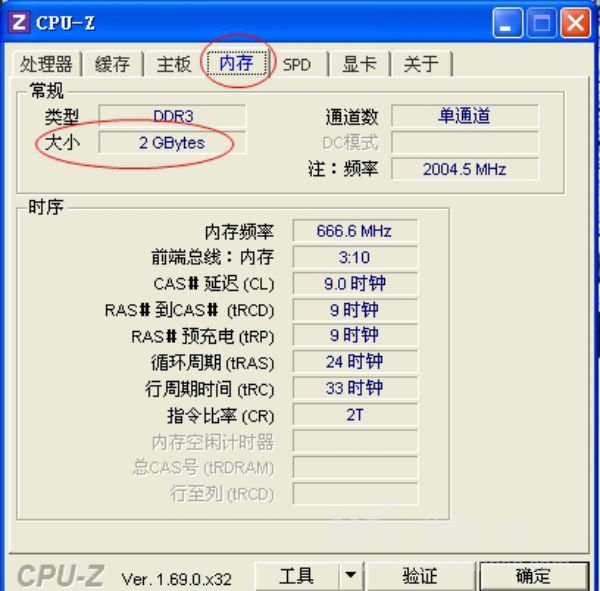This screenshot has height=591, width=600.
Task: Click the 验证 button
Action: click(420, 576)
